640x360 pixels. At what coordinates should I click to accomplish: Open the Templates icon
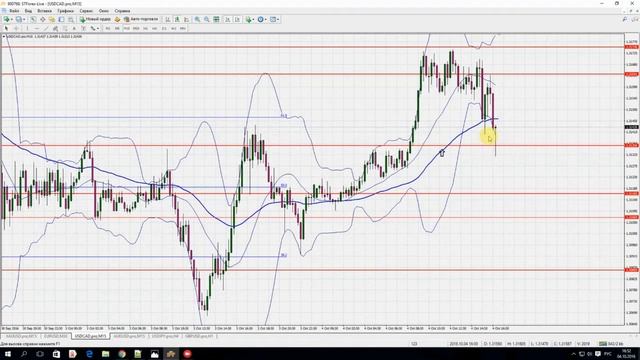pos(273,19)
